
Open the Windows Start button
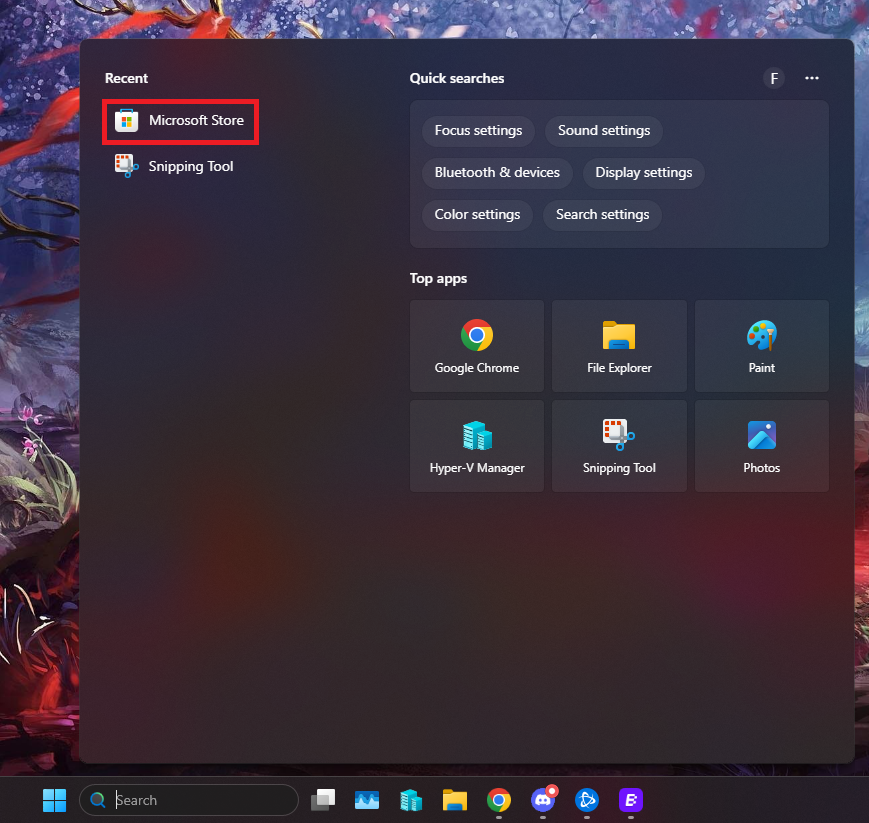click(x=54, y=800)
